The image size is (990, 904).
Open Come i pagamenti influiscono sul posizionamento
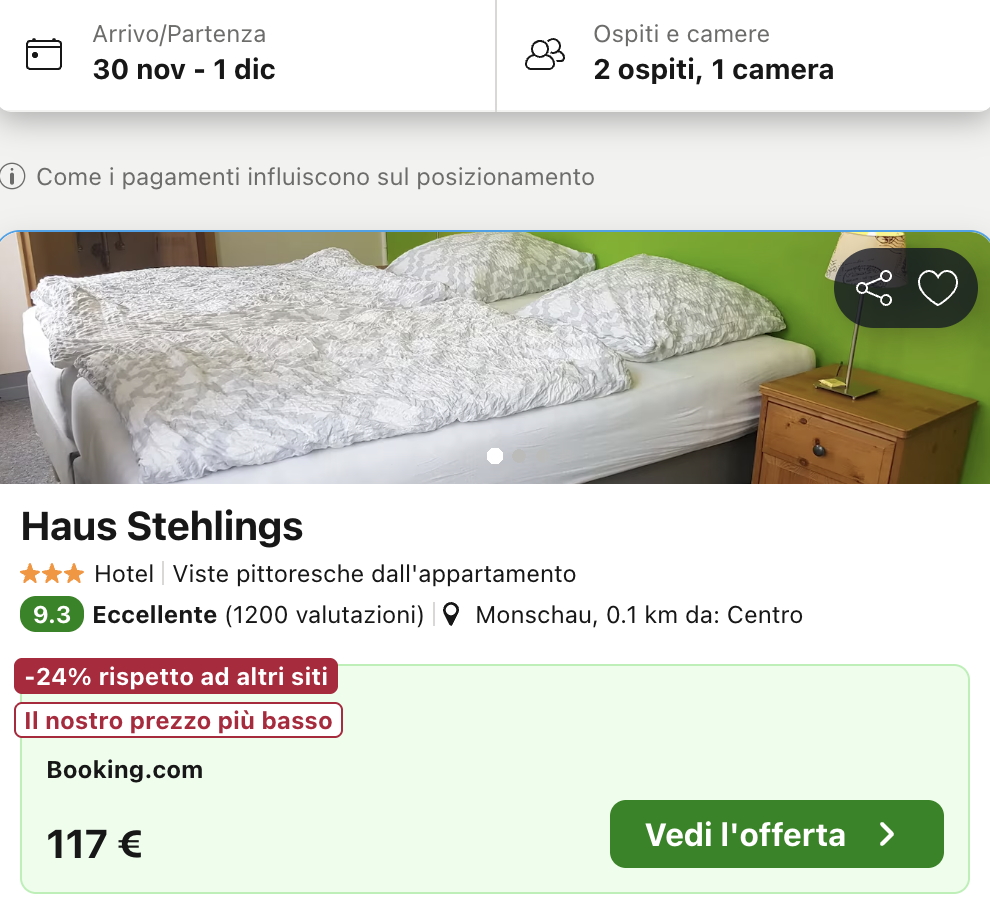click(x=315, y=178)
